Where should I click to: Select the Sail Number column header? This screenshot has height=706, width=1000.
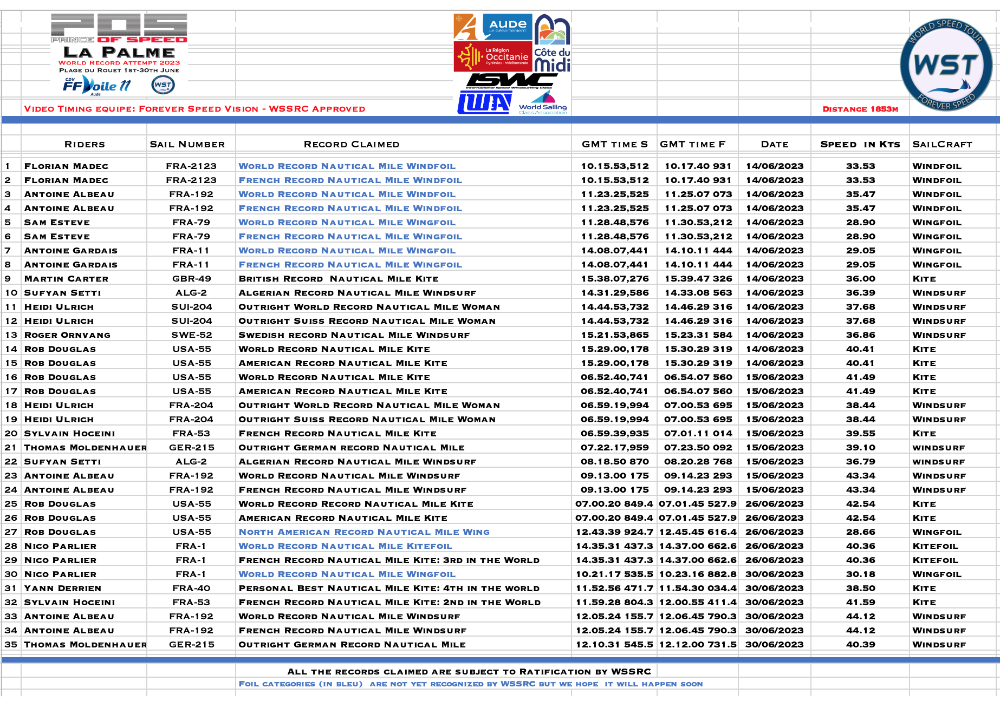[187, 144]
